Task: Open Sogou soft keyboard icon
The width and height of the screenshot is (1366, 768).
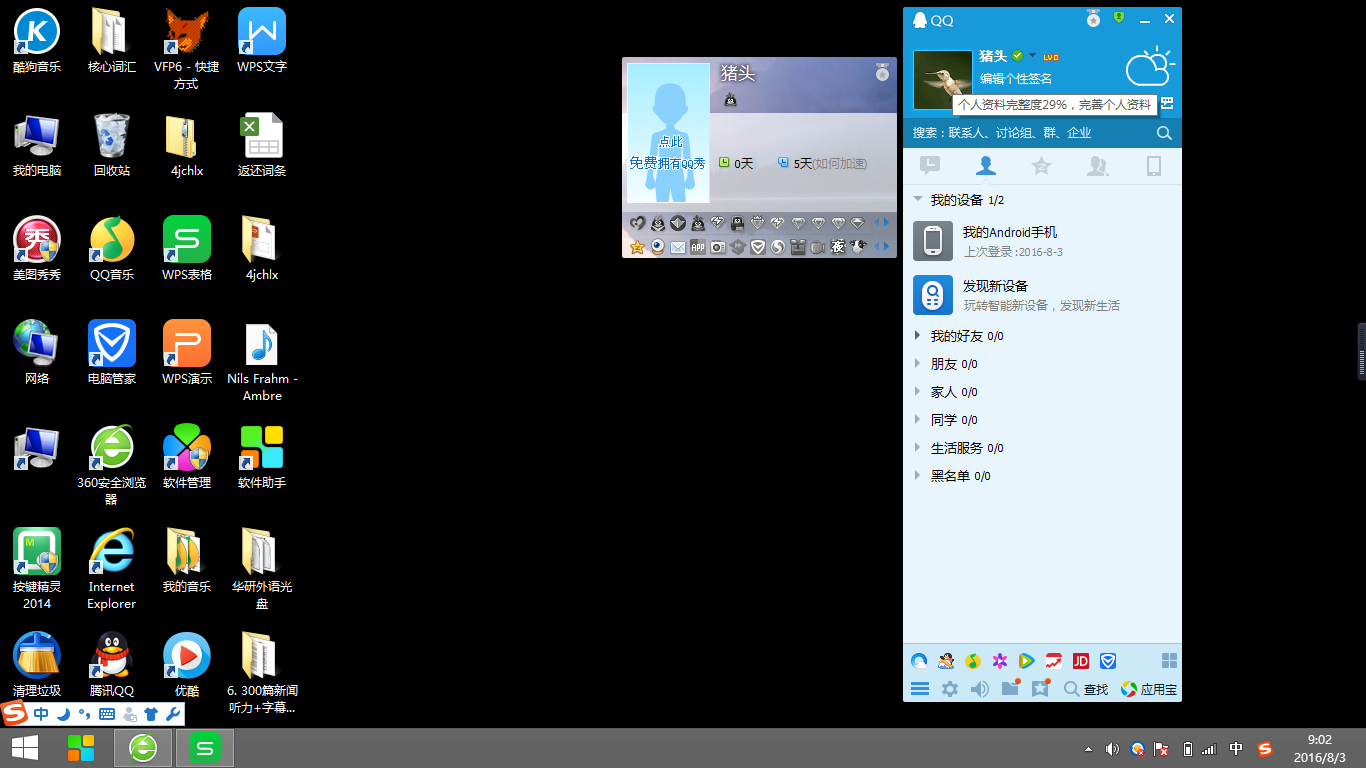Action: click(107, 714)
